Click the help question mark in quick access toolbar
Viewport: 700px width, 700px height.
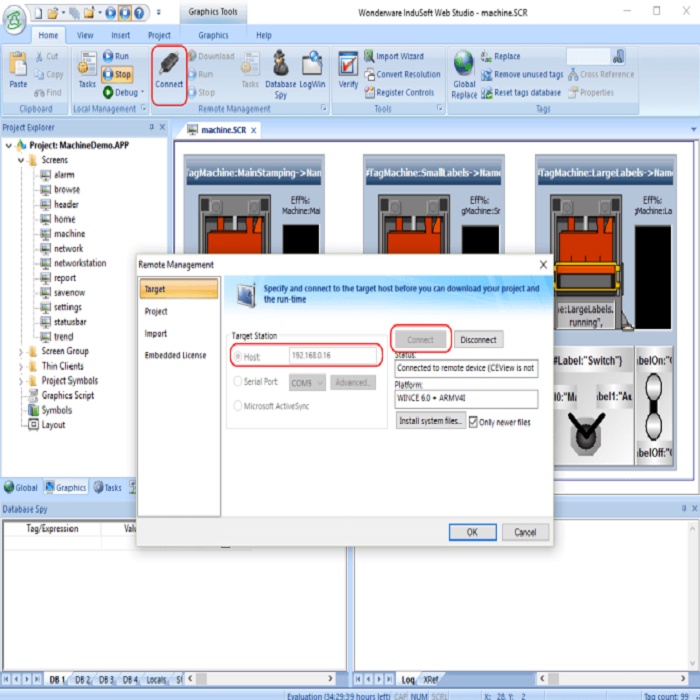(x=139, y=13)
